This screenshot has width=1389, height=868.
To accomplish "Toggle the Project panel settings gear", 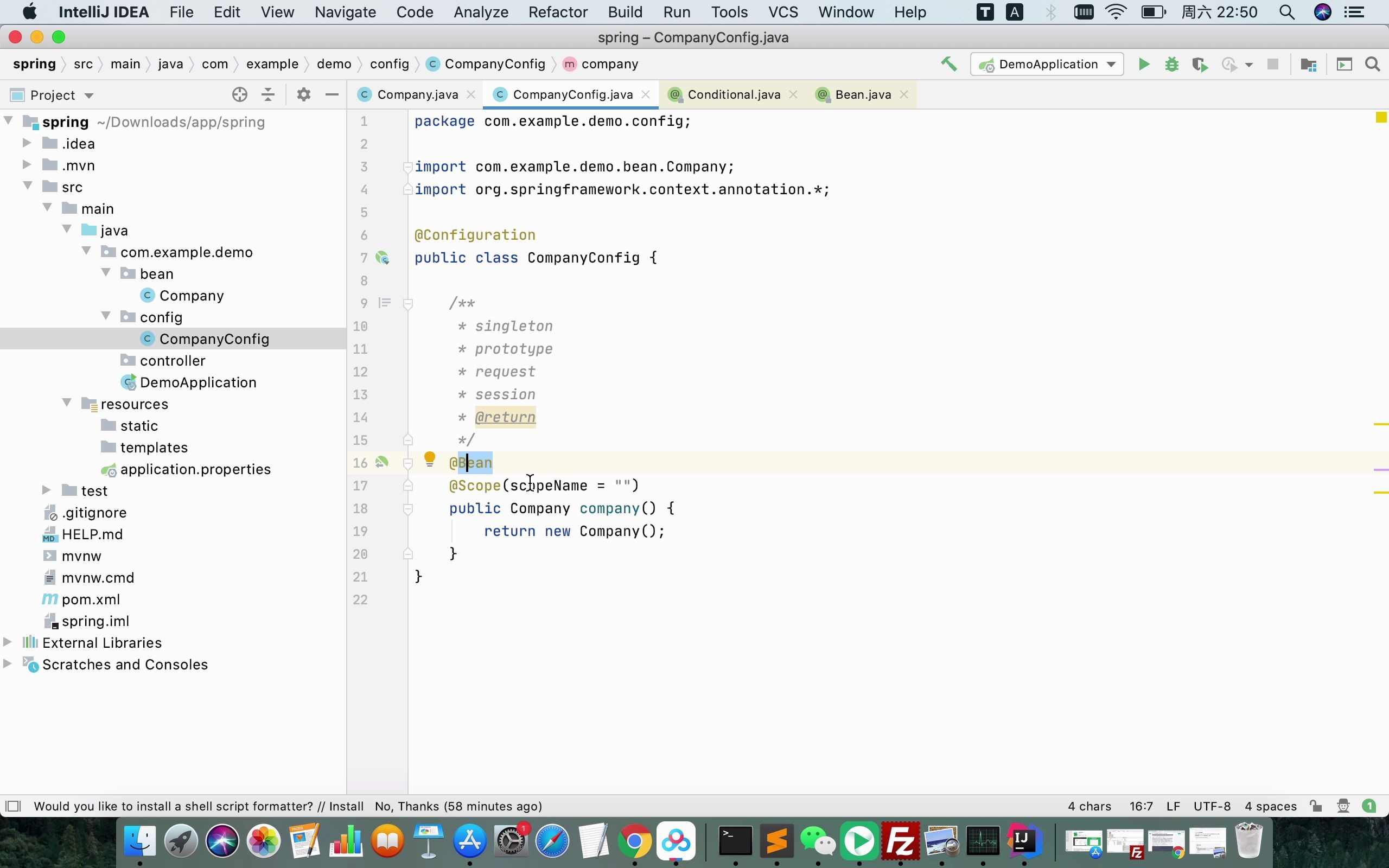I will coord(303,94).
